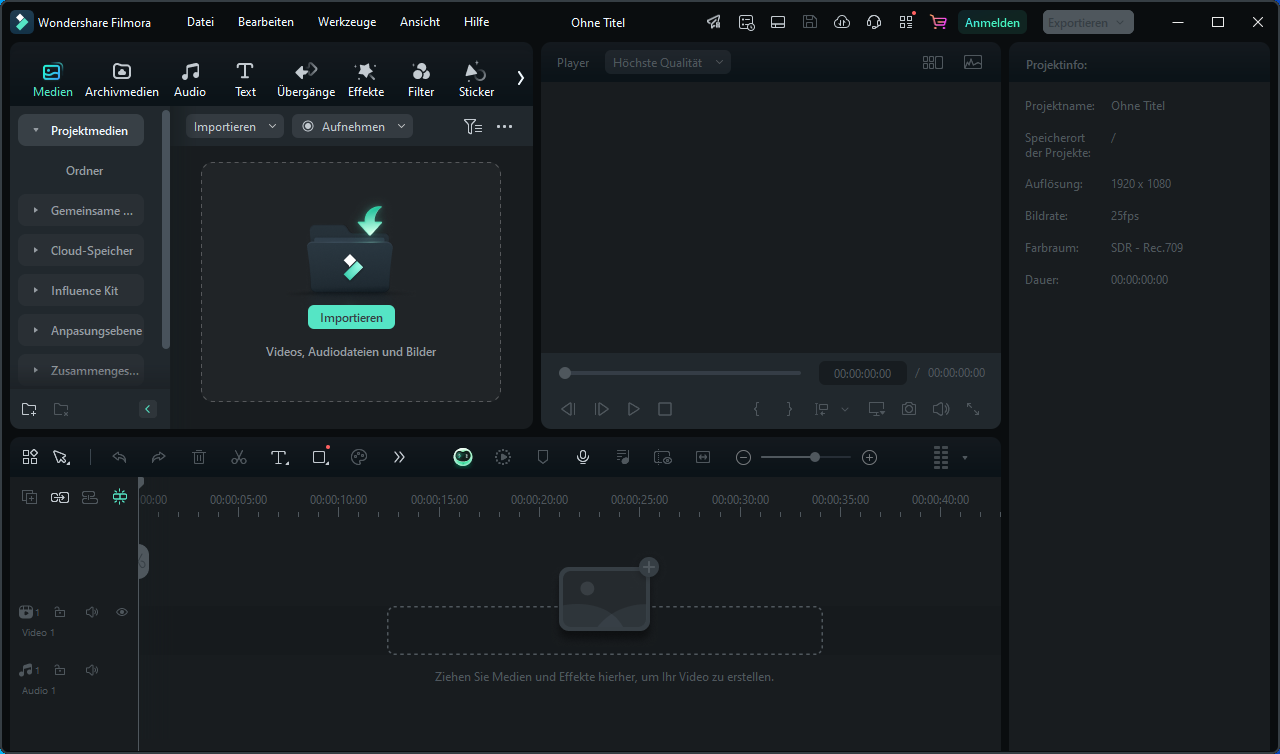Click the scissors split icon in timeline toolbar
1280x754 pixels.
(239, 457)
